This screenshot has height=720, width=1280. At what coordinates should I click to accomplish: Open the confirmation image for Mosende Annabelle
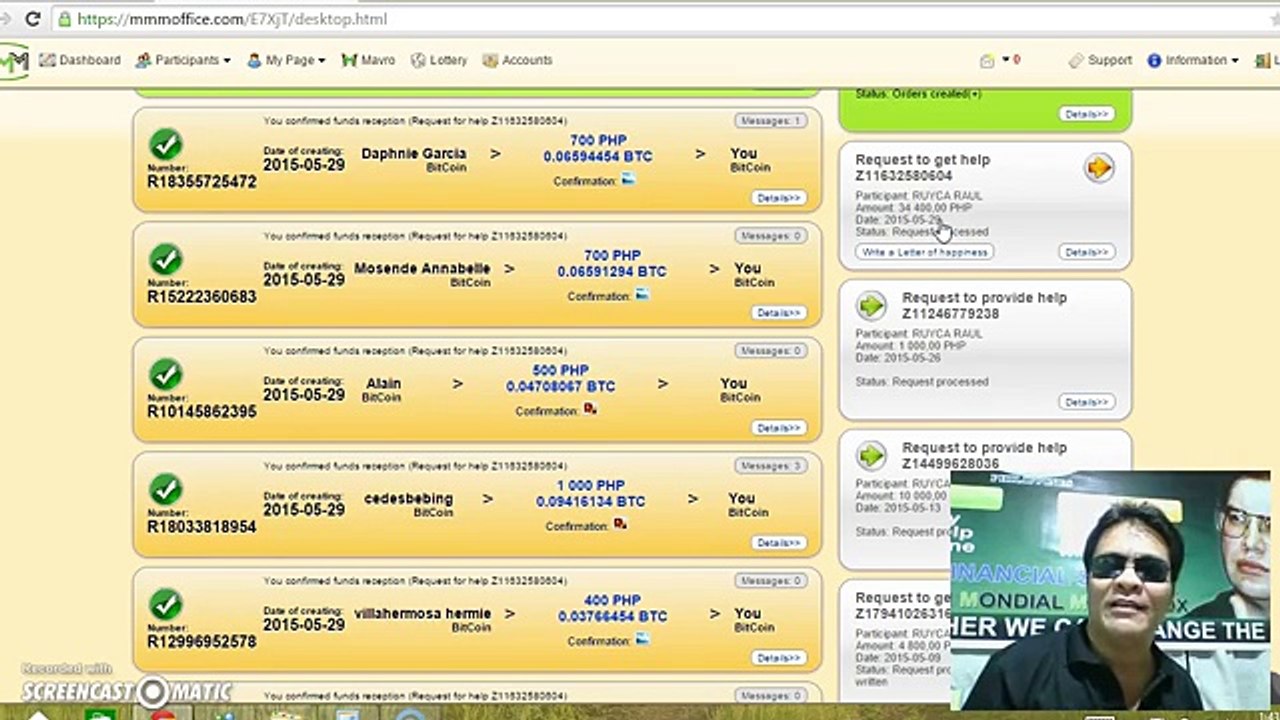[642, 295]
